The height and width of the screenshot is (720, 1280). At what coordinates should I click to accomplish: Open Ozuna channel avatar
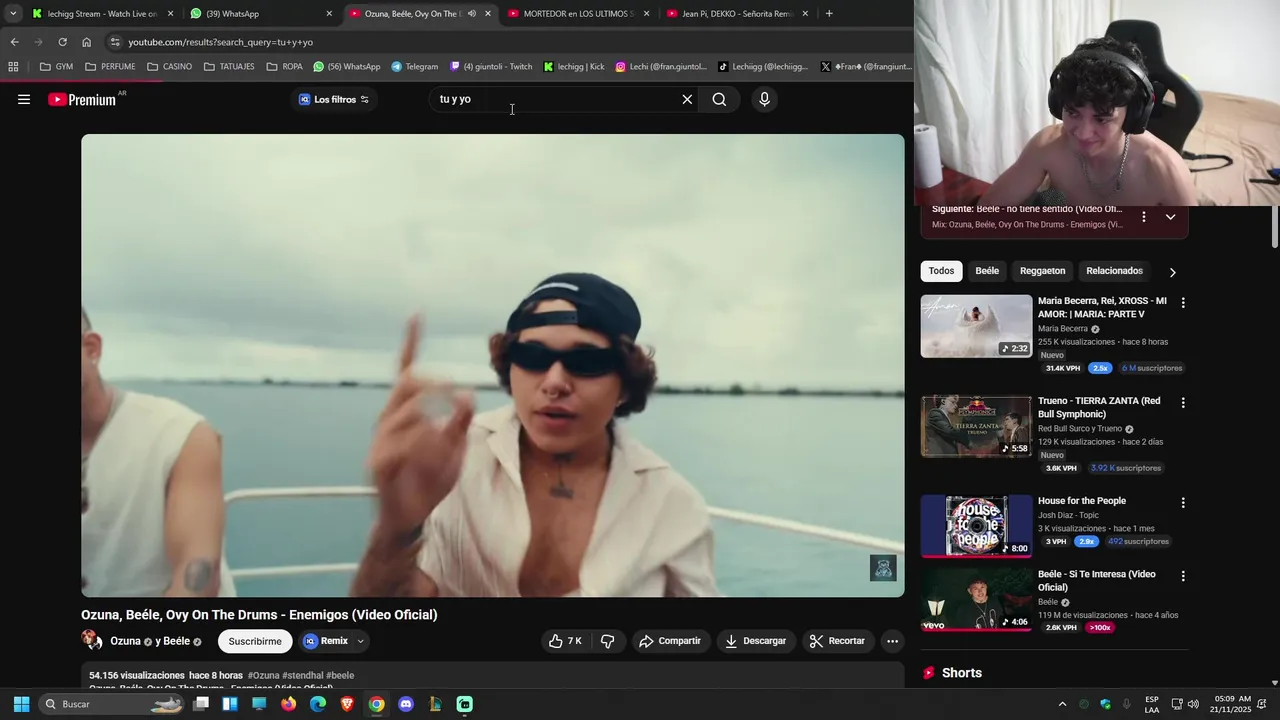(91, 640)
